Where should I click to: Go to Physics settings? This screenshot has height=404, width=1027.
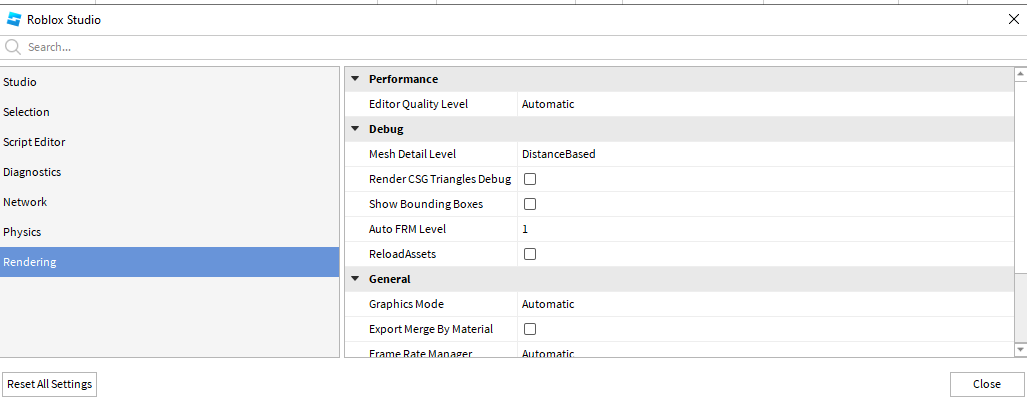[x=22, y=232]
